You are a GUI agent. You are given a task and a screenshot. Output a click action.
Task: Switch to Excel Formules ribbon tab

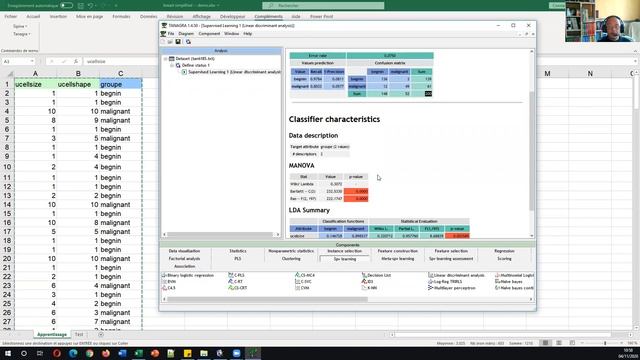click(x=121, y=17)
